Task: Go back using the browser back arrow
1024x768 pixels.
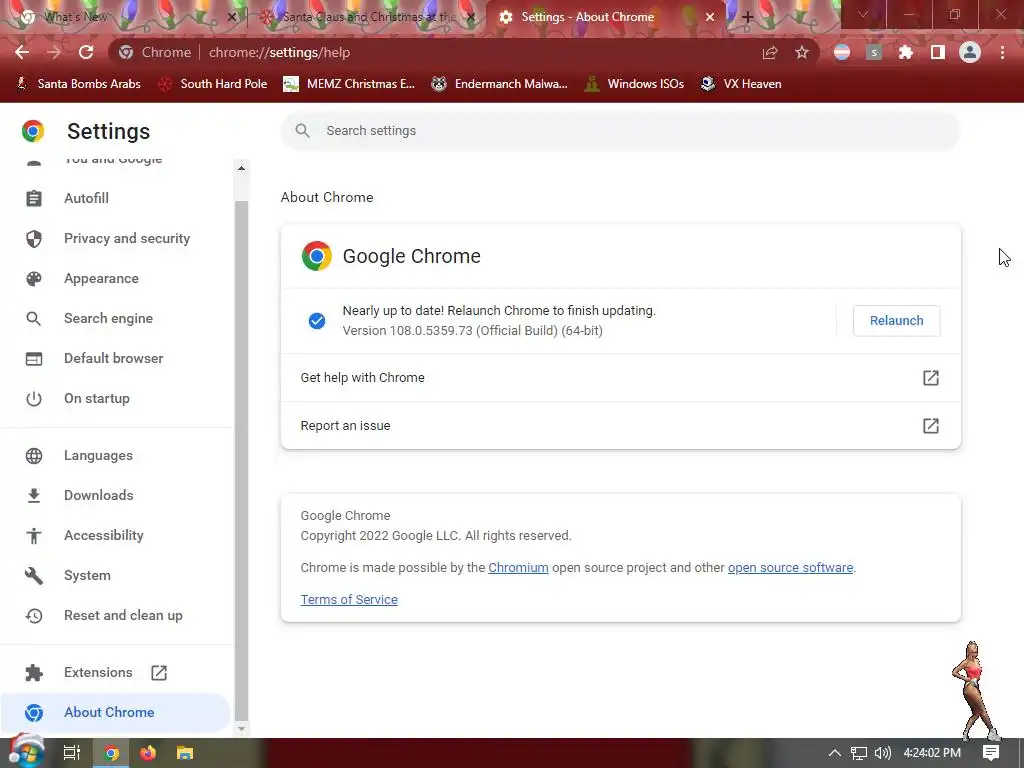Action: click(x=22, y=52)
